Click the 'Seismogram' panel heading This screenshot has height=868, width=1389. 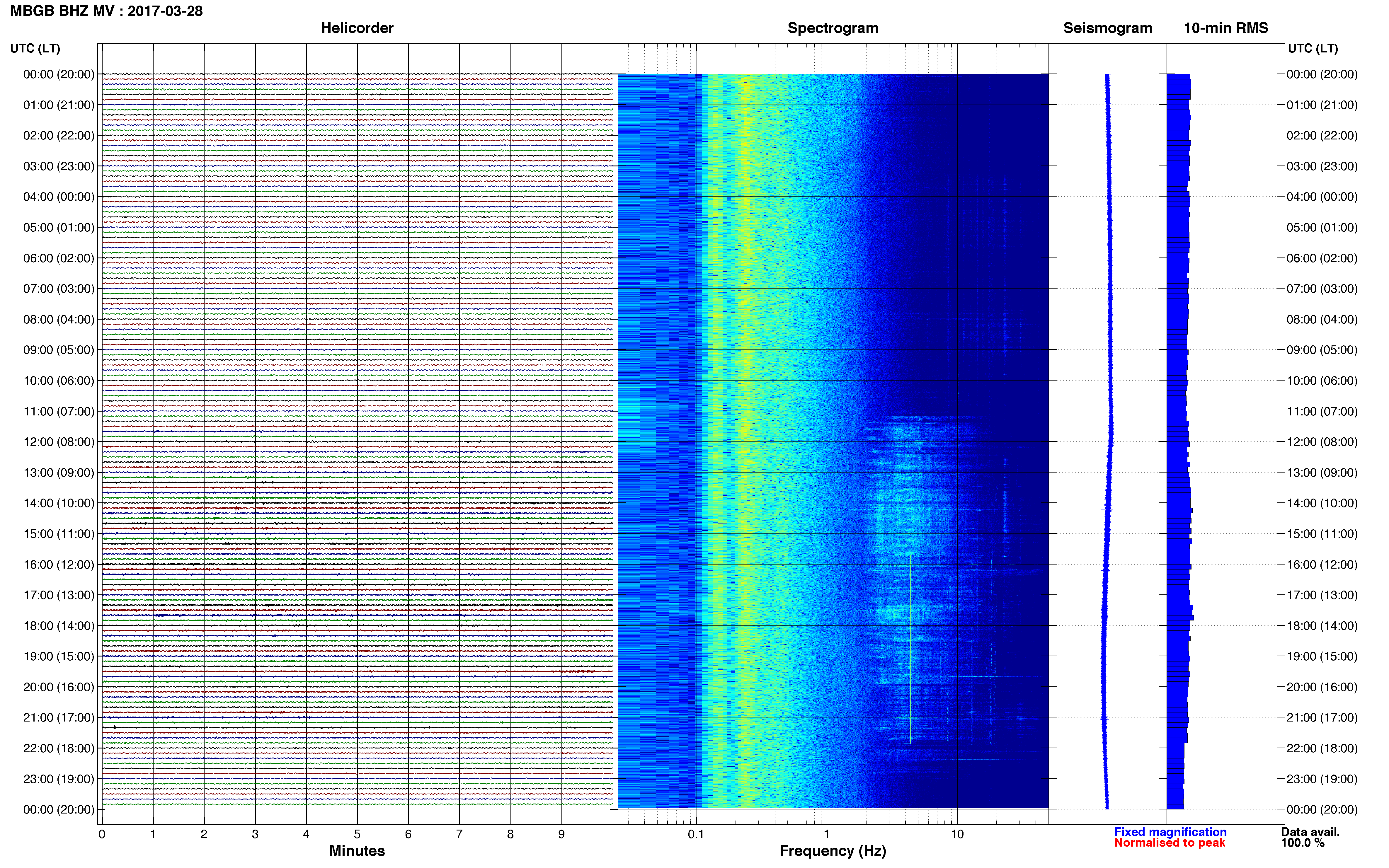tap(1108, 28)
